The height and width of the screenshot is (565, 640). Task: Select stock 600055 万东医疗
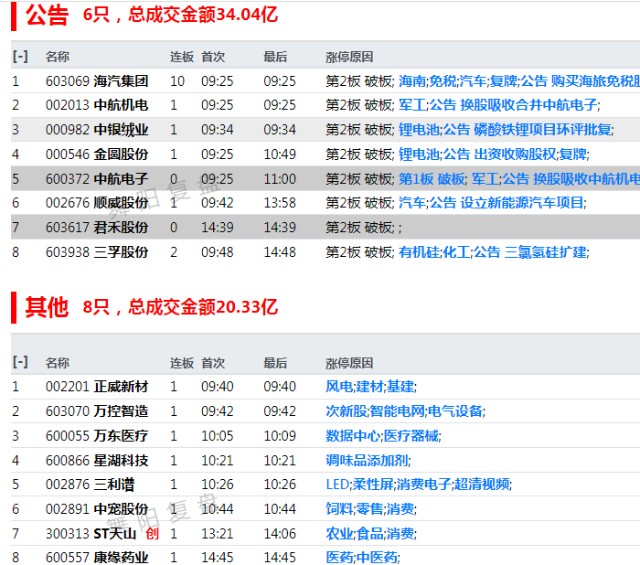(97, 436)
